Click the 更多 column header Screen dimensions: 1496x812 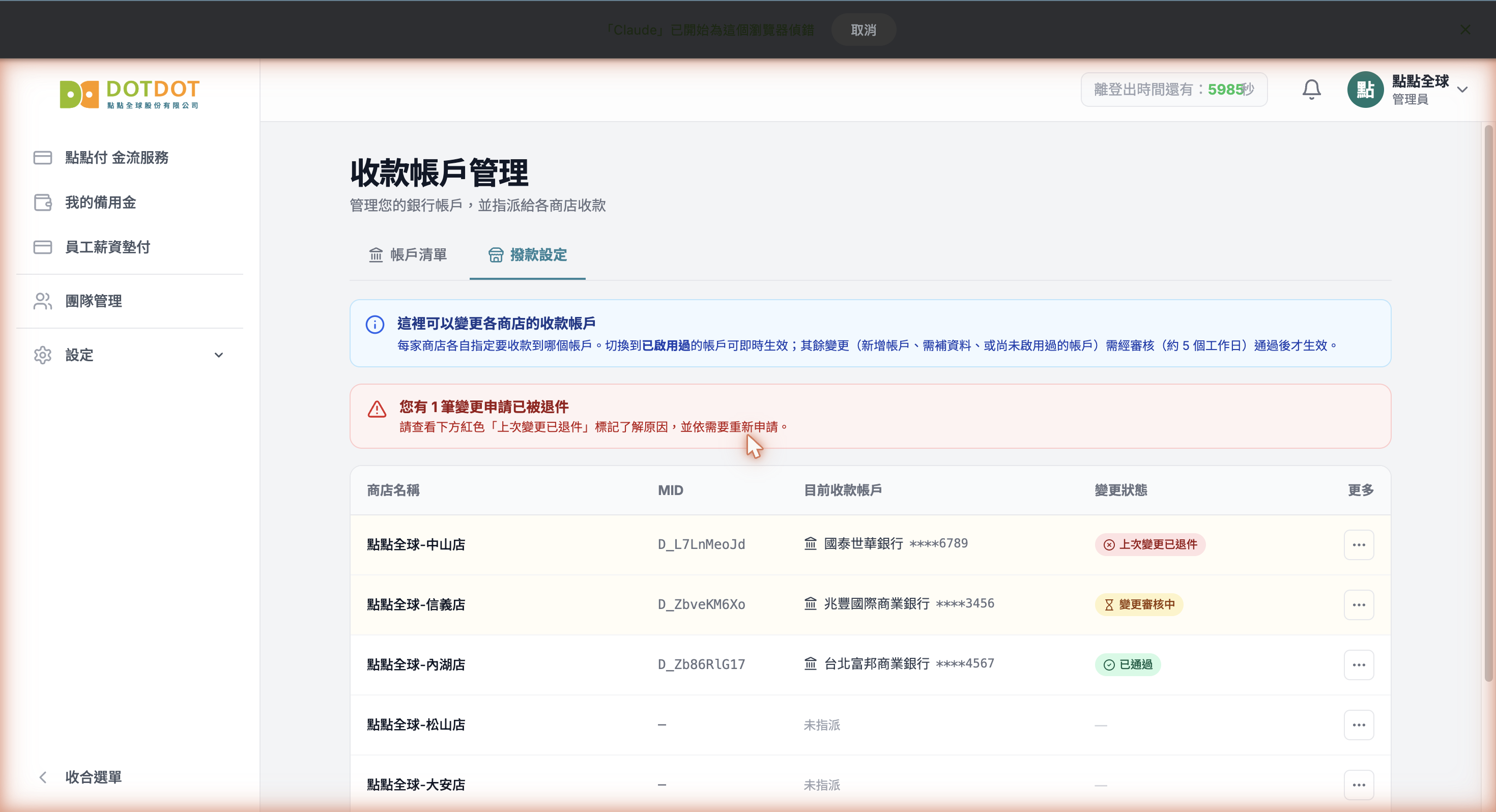1361,490
